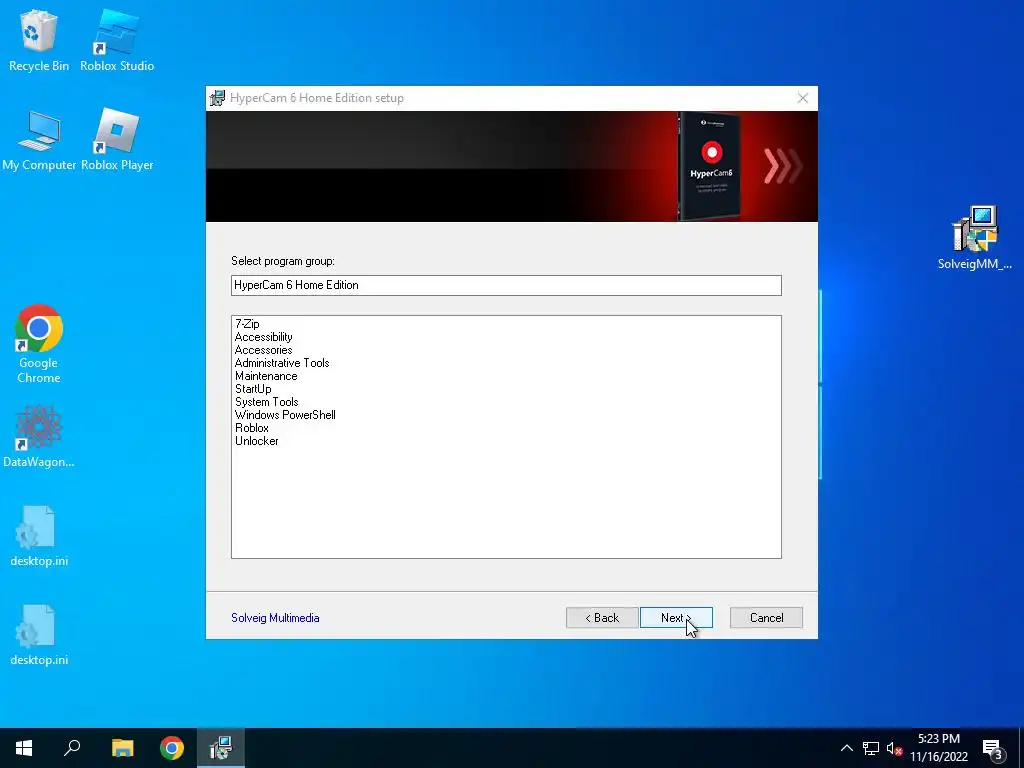Click the setup window title bar icon
This screenshot has width=1024, height=768.
click(217, 98)
